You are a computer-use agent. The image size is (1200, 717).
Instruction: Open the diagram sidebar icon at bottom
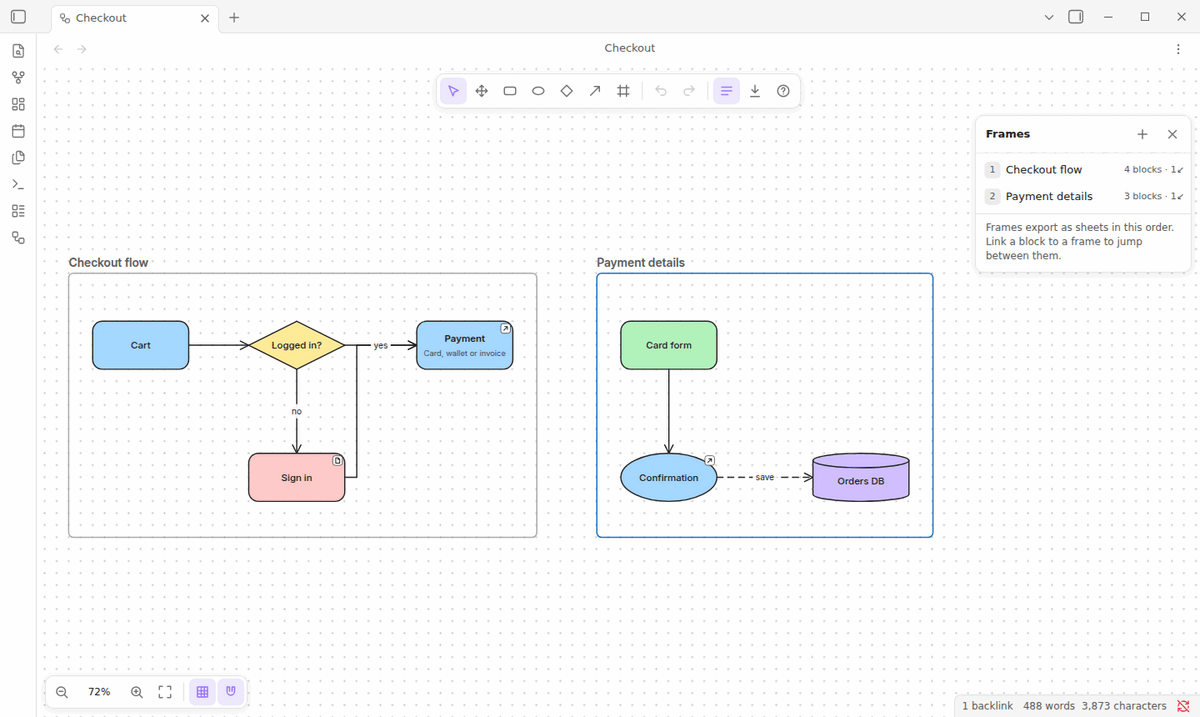tap(18, 238)
